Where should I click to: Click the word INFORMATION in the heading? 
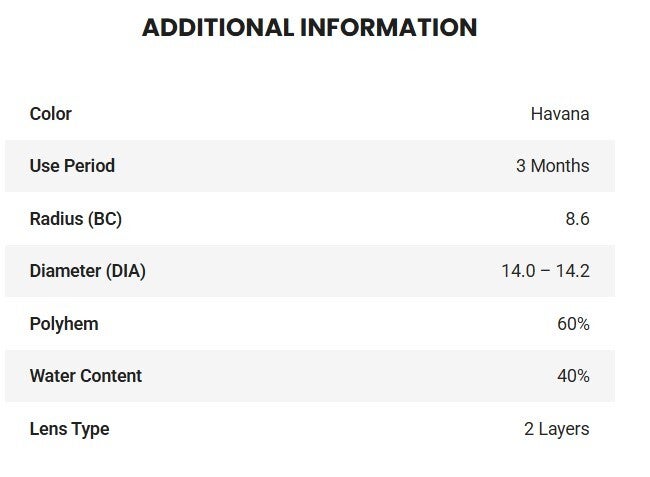point(389,28)
